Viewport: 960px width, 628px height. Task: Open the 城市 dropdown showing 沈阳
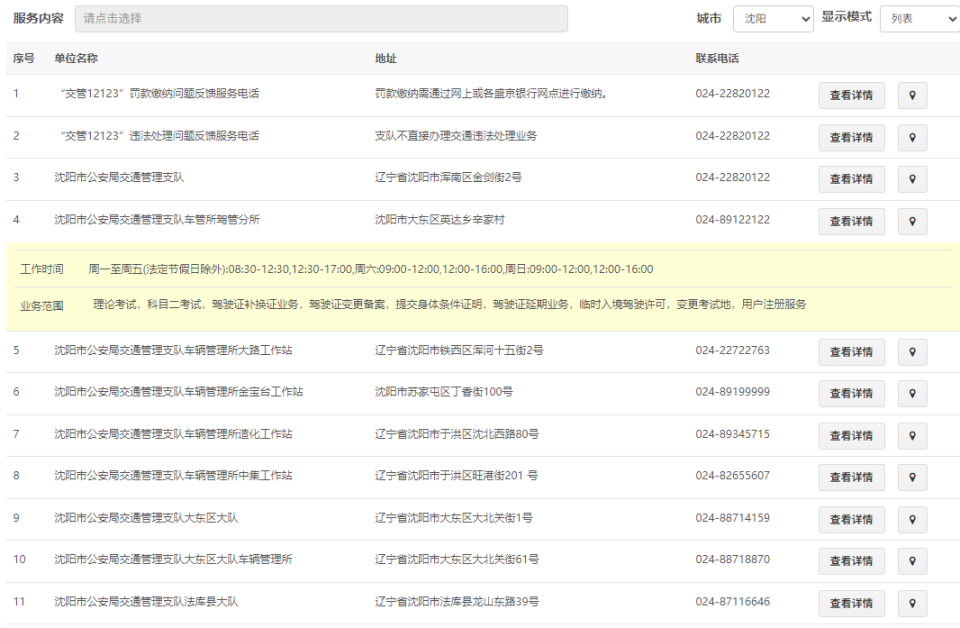click(x=773, y=19)
